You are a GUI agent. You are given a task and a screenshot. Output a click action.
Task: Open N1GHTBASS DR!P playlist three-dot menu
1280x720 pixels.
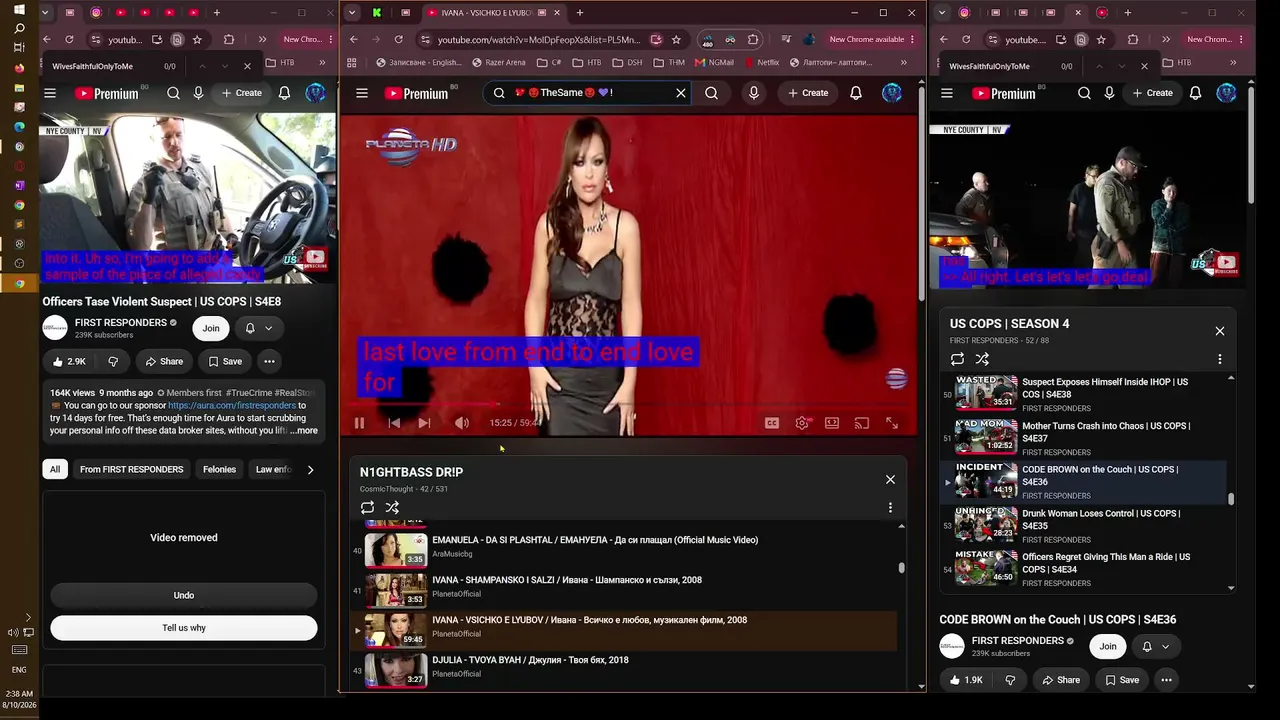pyautogui.click(x=890, y=507)
